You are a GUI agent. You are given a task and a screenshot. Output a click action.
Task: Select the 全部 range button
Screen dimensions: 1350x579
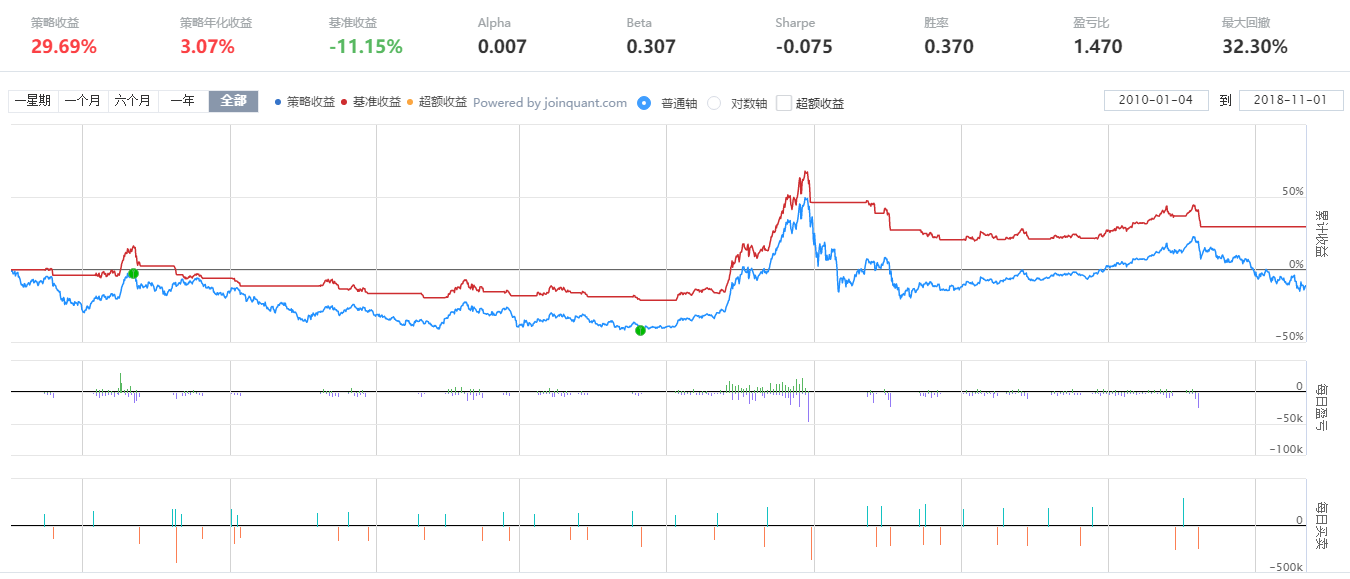(x=233, y=101)
